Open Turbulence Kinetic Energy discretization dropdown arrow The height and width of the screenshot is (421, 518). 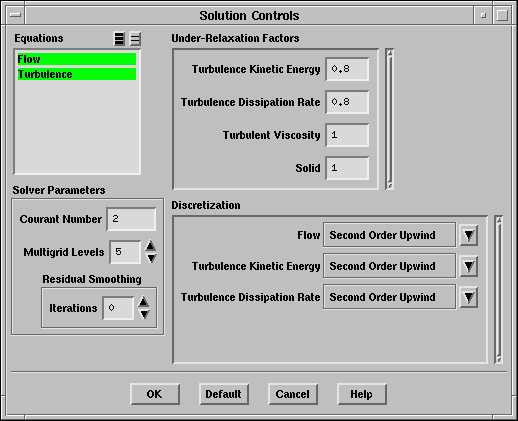[x=469, y=266]
